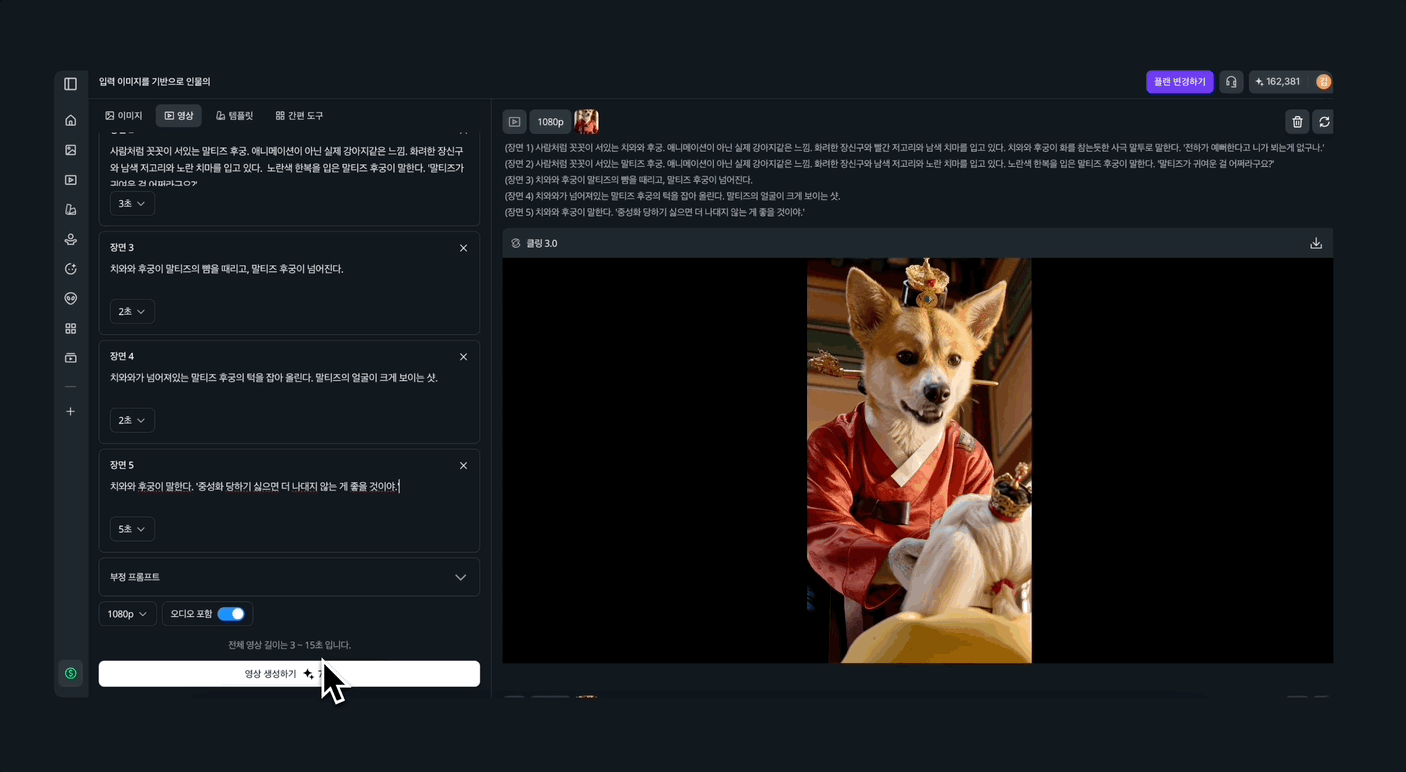Remove scene 5 with its X
Image resolution: width=1406 pixels, height=772 pixels.
click(463, 466)
